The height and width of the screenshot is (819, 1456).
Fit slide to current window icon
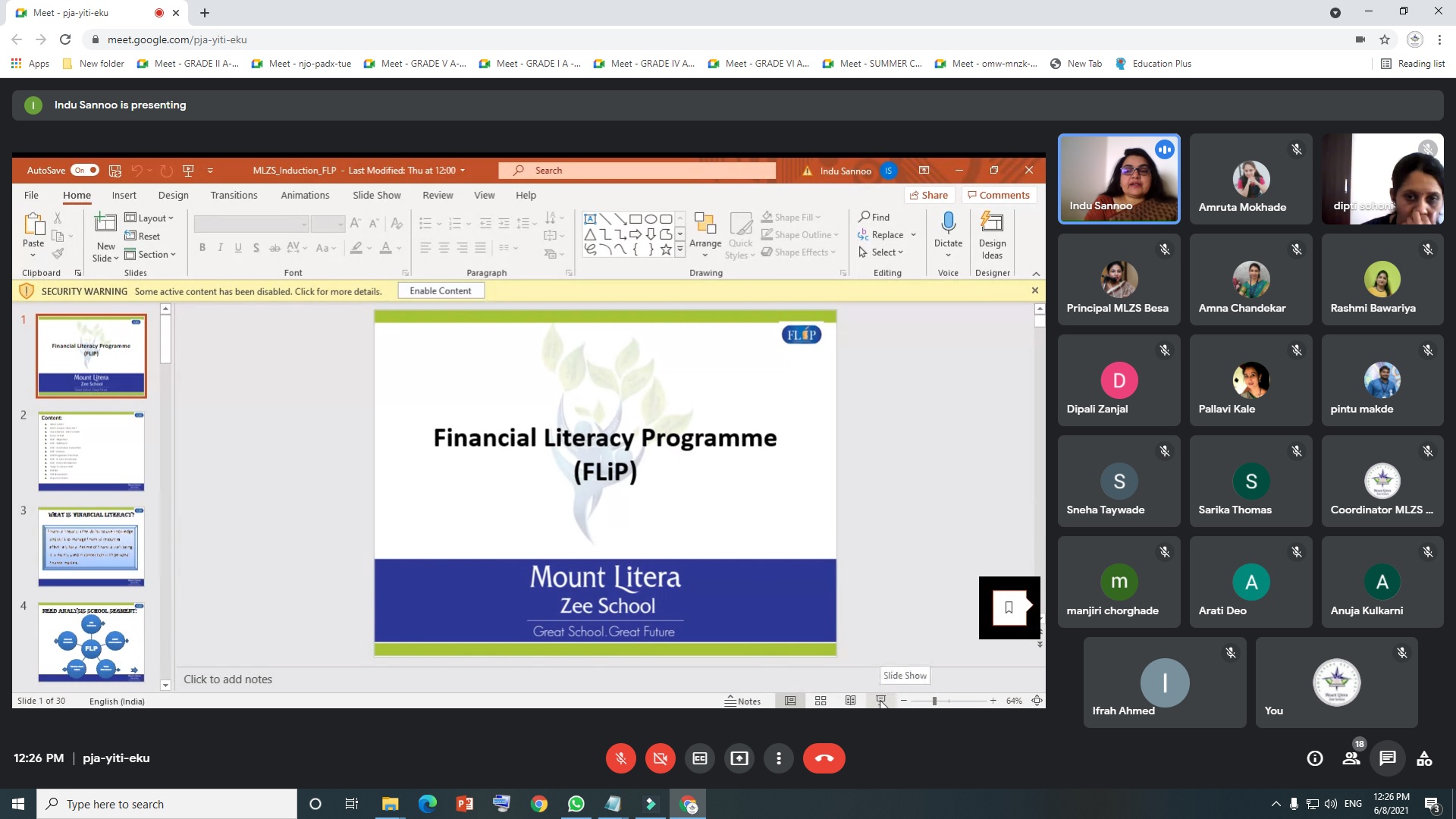[1037, 701]
